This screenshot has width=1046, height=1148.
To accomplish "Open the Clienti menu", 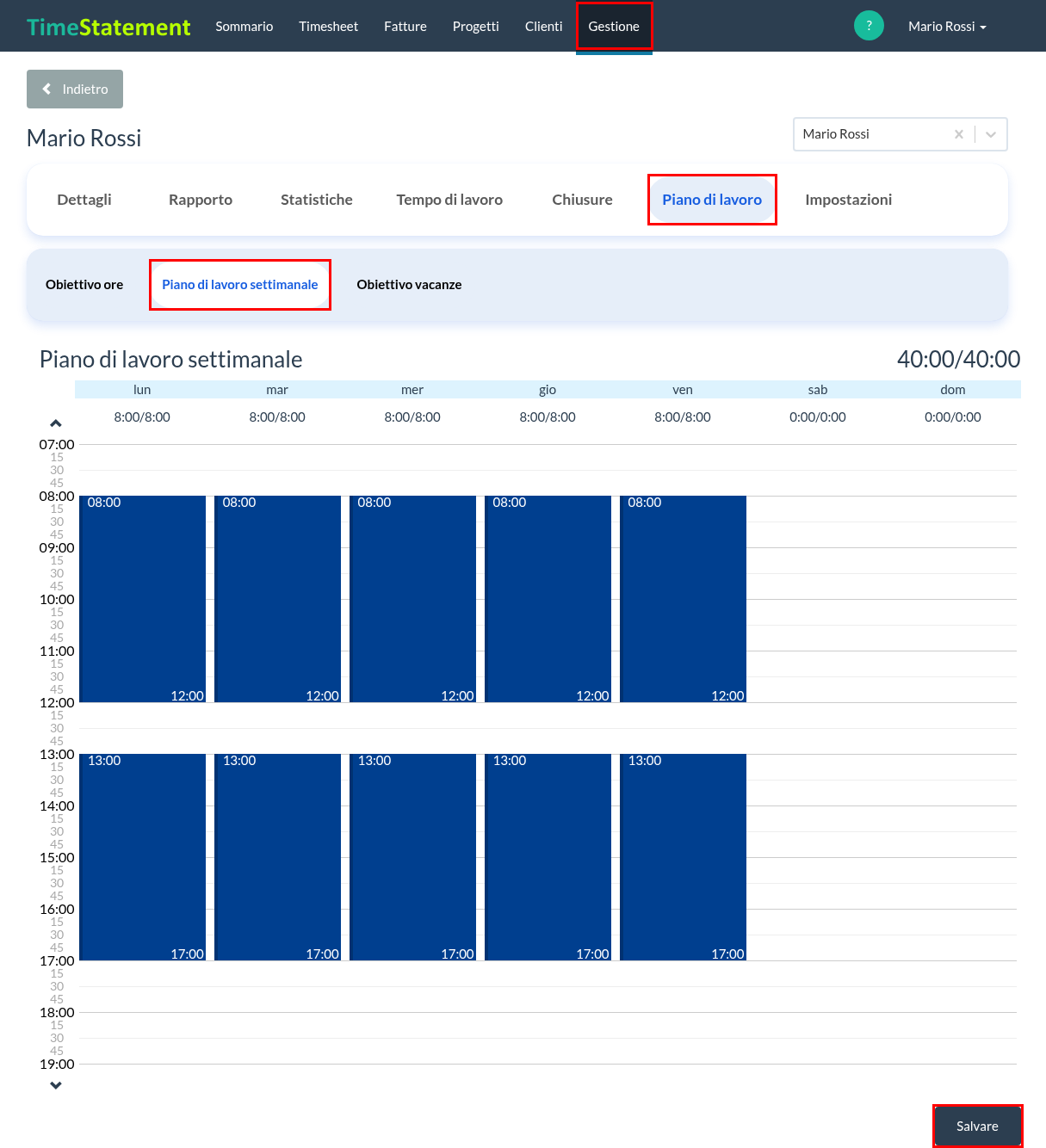I will coord(544,27).
